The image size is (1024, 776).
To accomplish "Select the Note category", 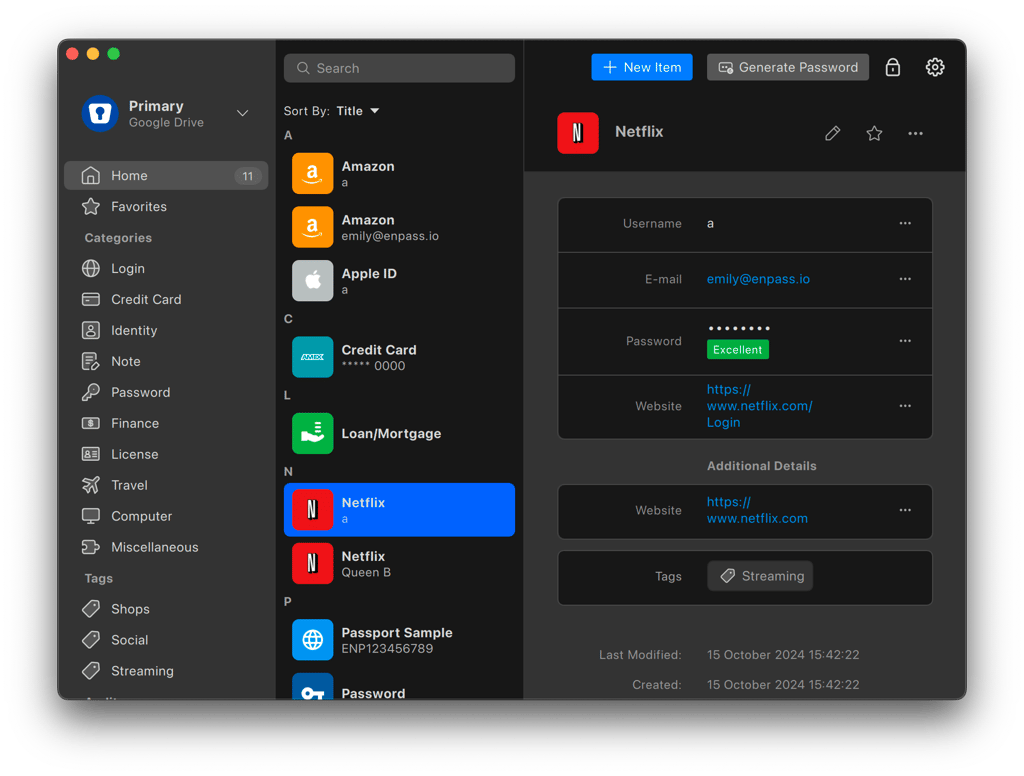I will tap(166, 361).
